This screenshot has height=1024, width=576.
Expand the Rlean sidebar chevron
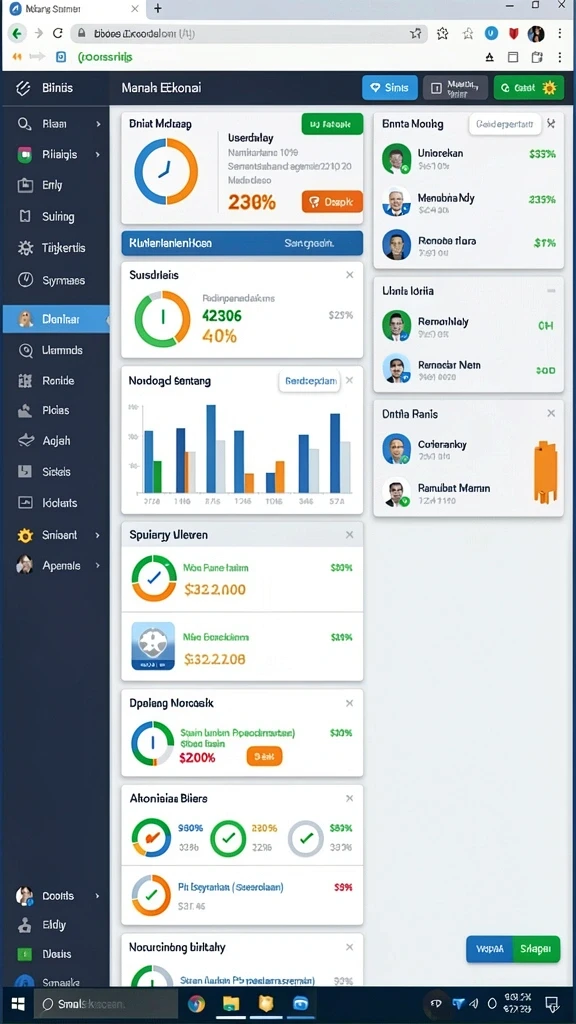[x=98, y=123]
